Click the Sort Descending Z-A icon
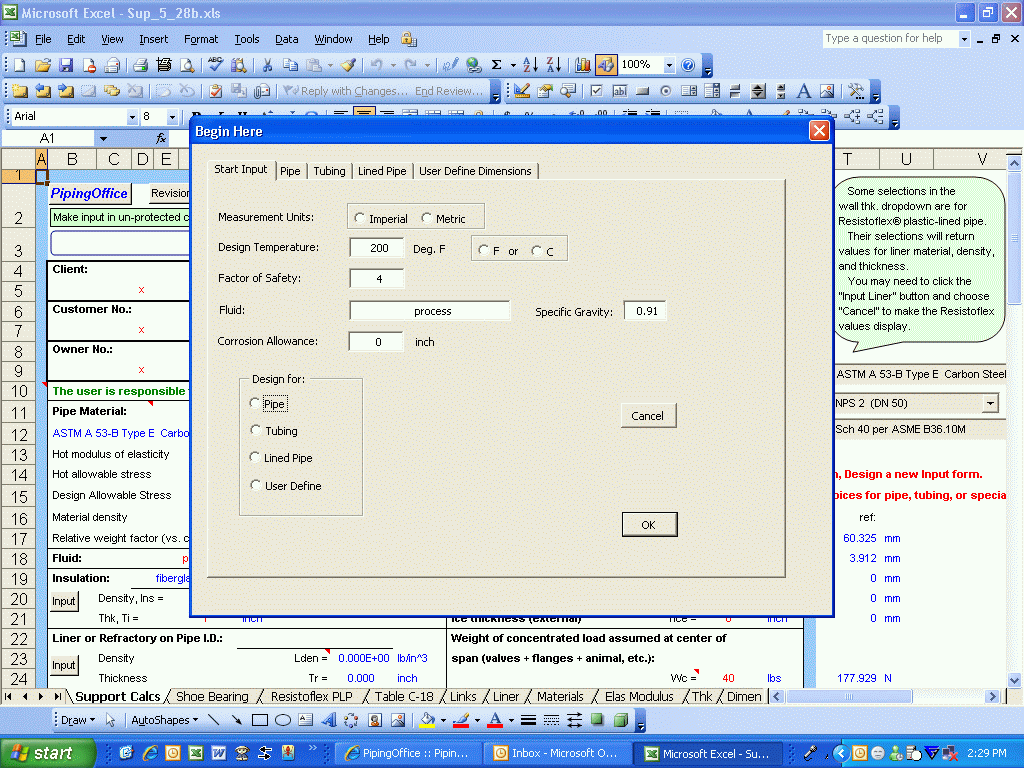Image resolution: width=1024 pixels, height=768 pixels. [x=554, y=65]
